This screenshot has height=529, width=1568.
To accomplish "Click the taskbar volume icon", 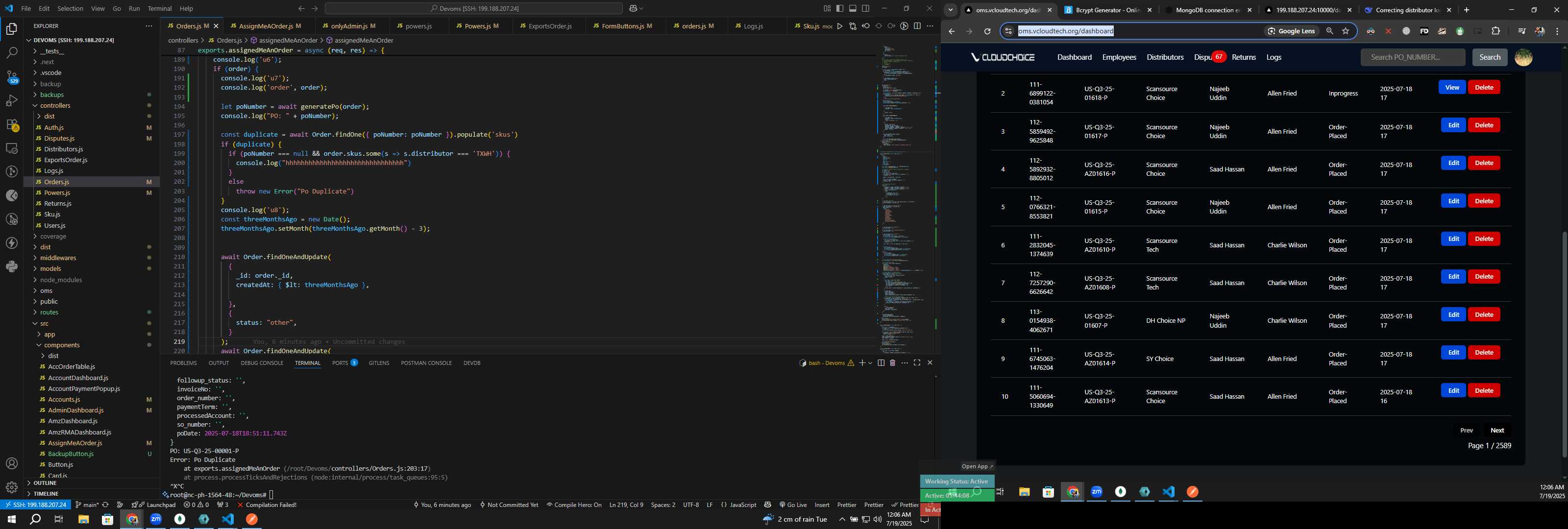I will 877,519.
